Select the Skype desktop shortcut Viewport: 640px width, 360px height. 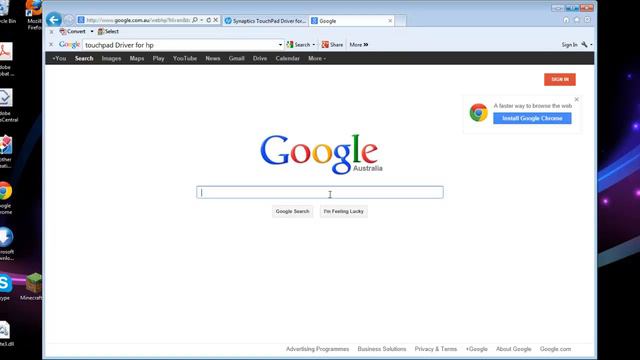tap(6, 287)
